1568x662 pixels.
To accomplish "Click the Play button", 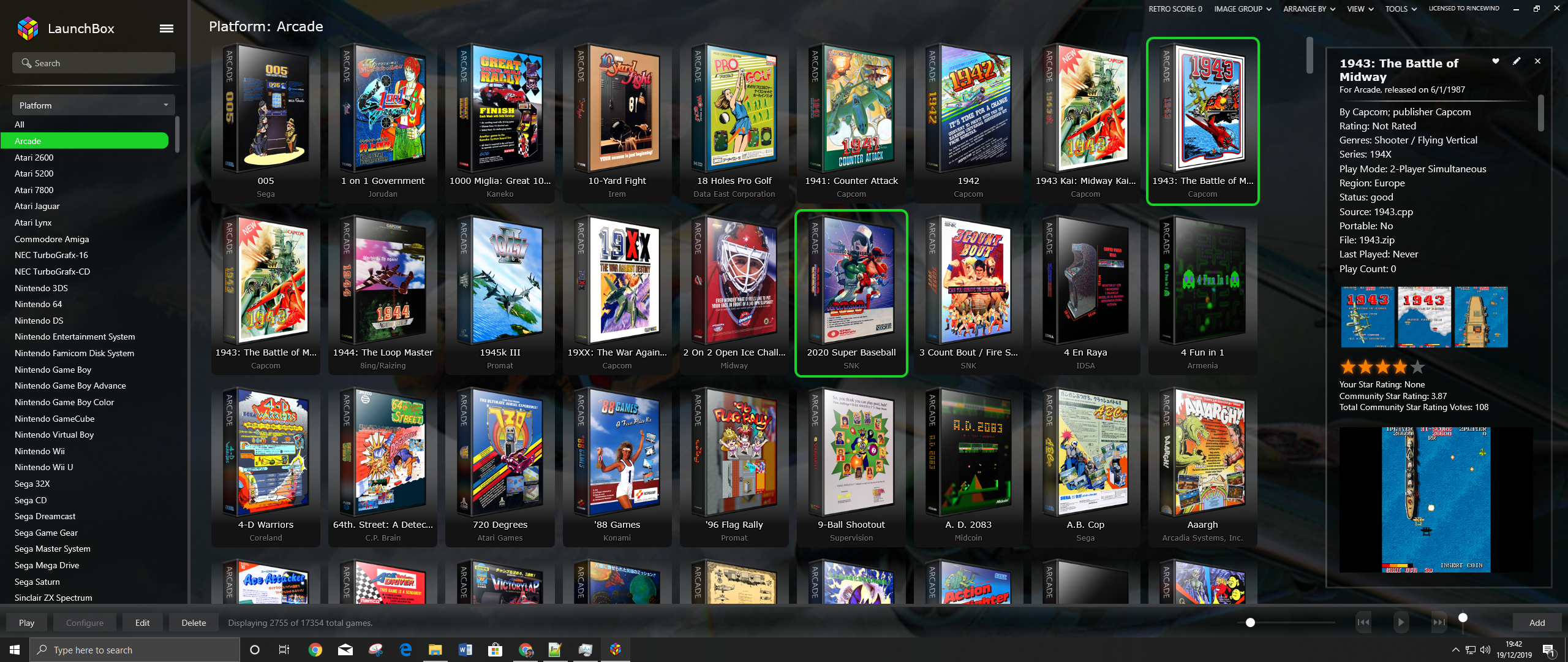I will click(26, 622).
